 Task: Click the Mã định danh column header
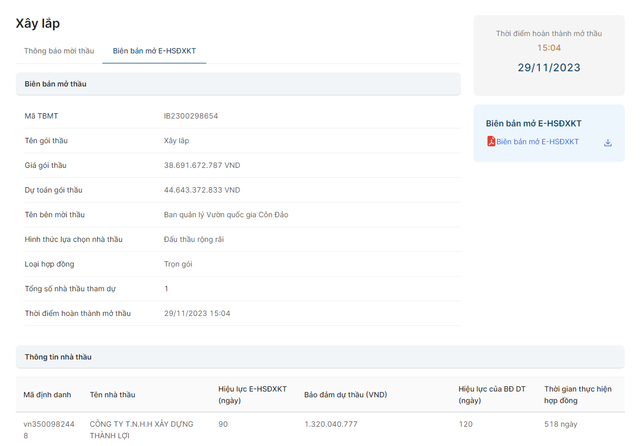[x=47, y=394]
